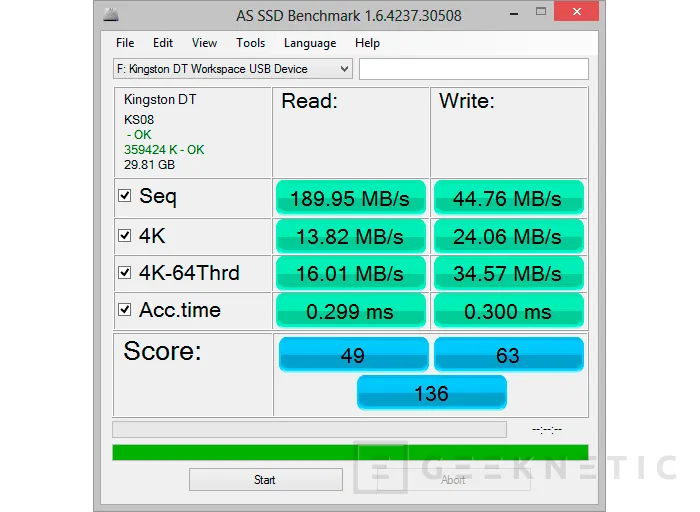700x512 pixels.
Task: Expand the Kingston DT Workspace drive dropdown
Action: coord(344,69)
